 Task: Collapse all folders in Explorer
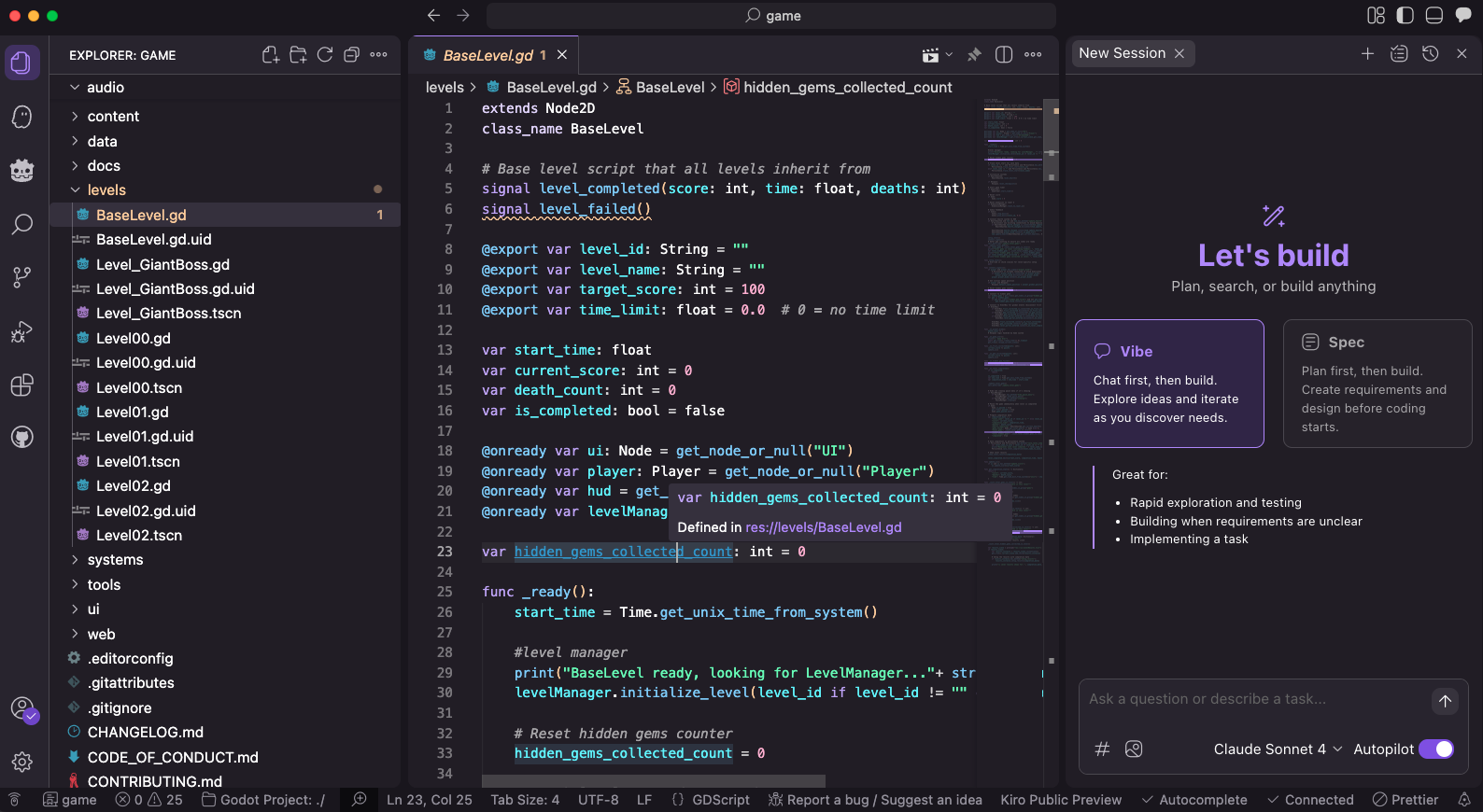351,55
